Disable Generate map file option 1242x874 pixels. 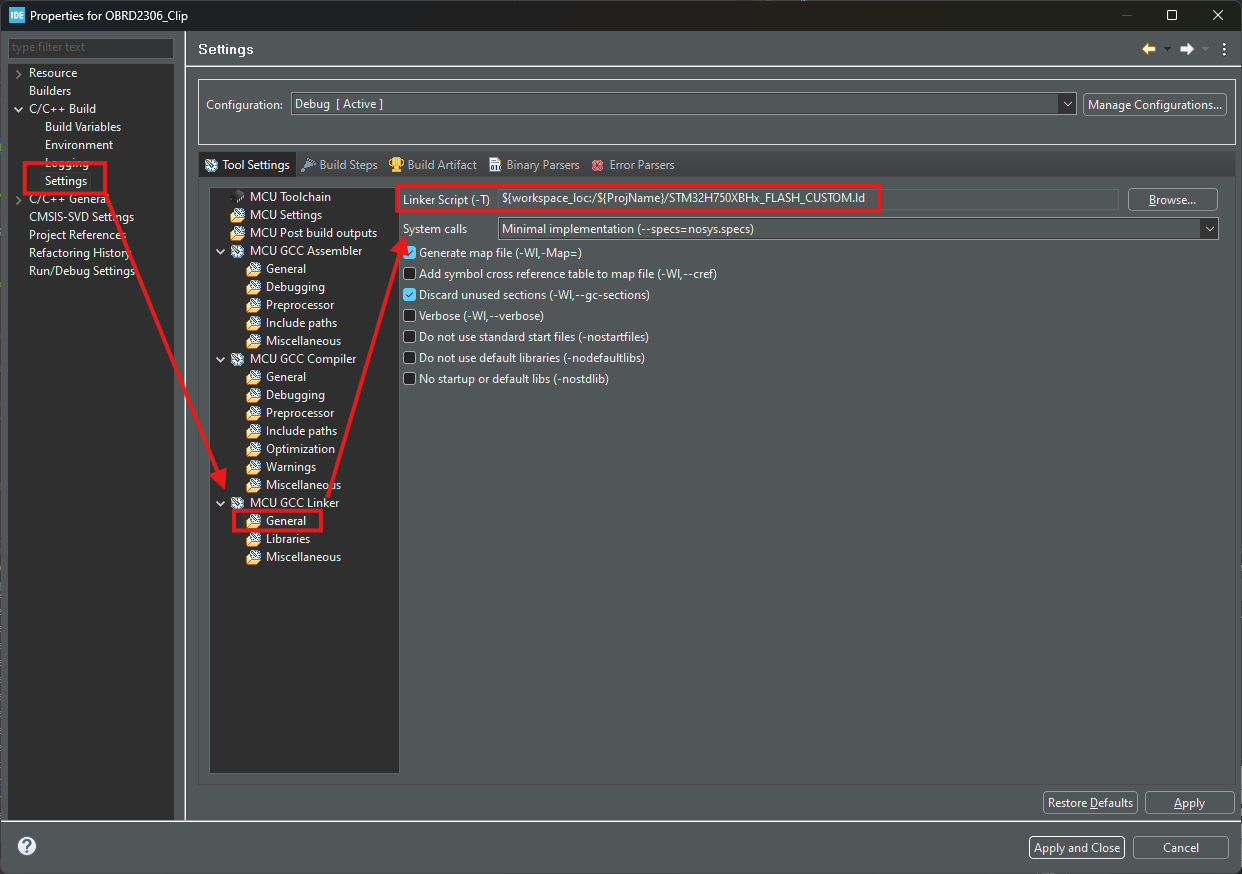coord(409,252)
